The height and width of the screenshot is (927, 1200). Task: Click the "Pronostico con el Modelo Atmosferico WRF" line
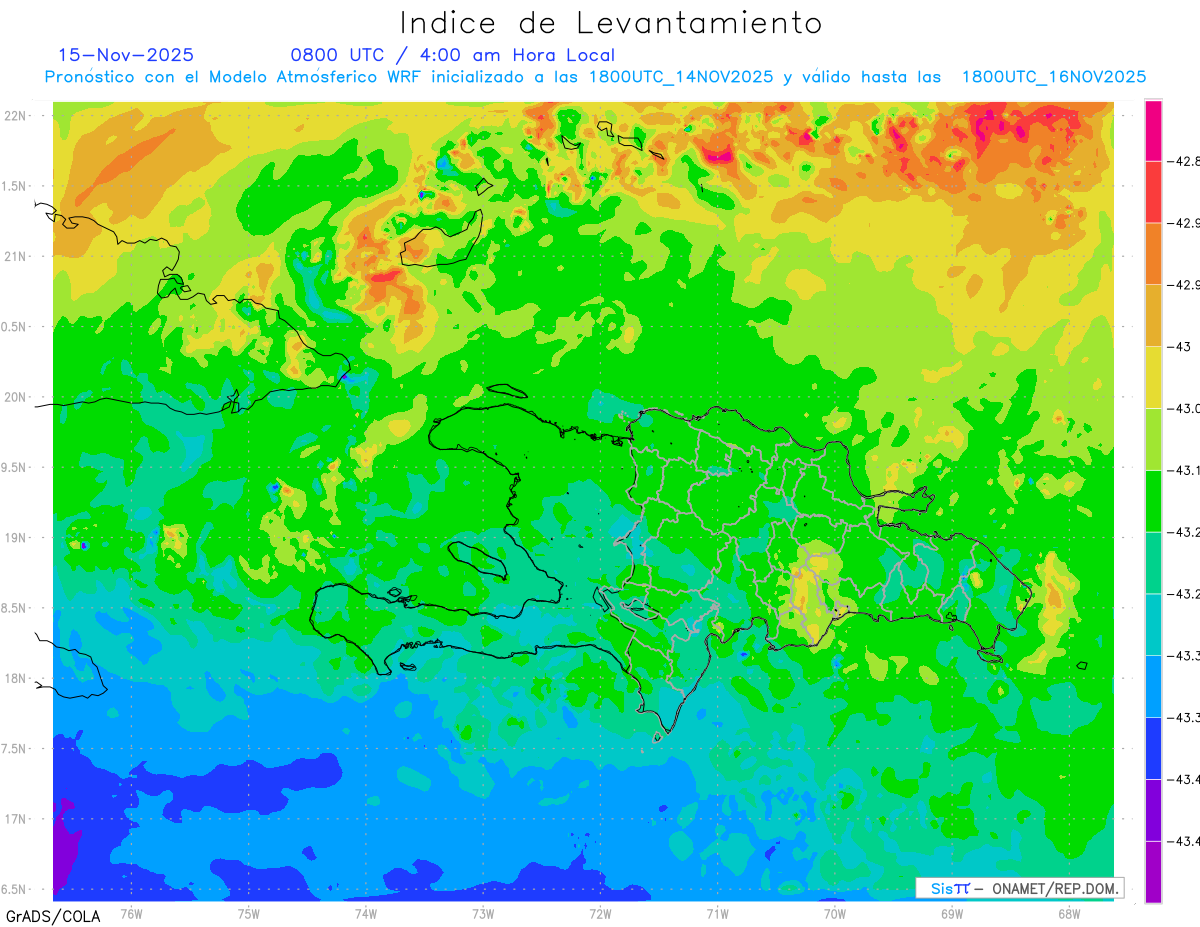pos(595,77)
